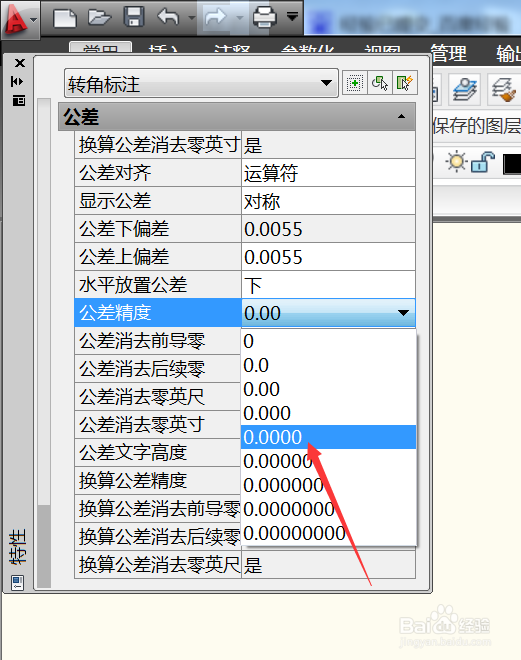This screenshot has height=660, width=521.
Task: Undo the last action
Action: coord(168,17)
